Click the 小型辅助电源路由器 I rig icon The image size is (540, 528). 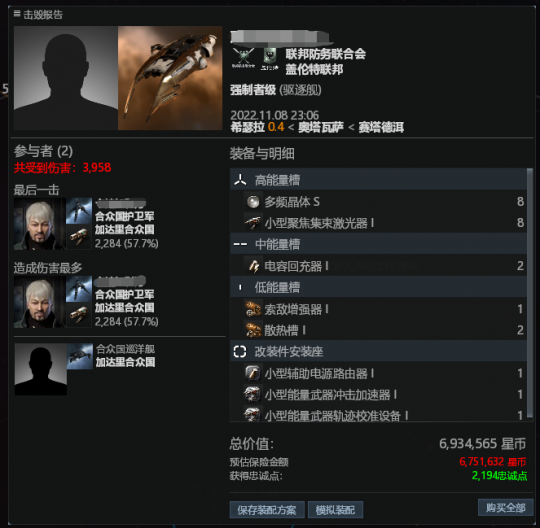[253, 373]
